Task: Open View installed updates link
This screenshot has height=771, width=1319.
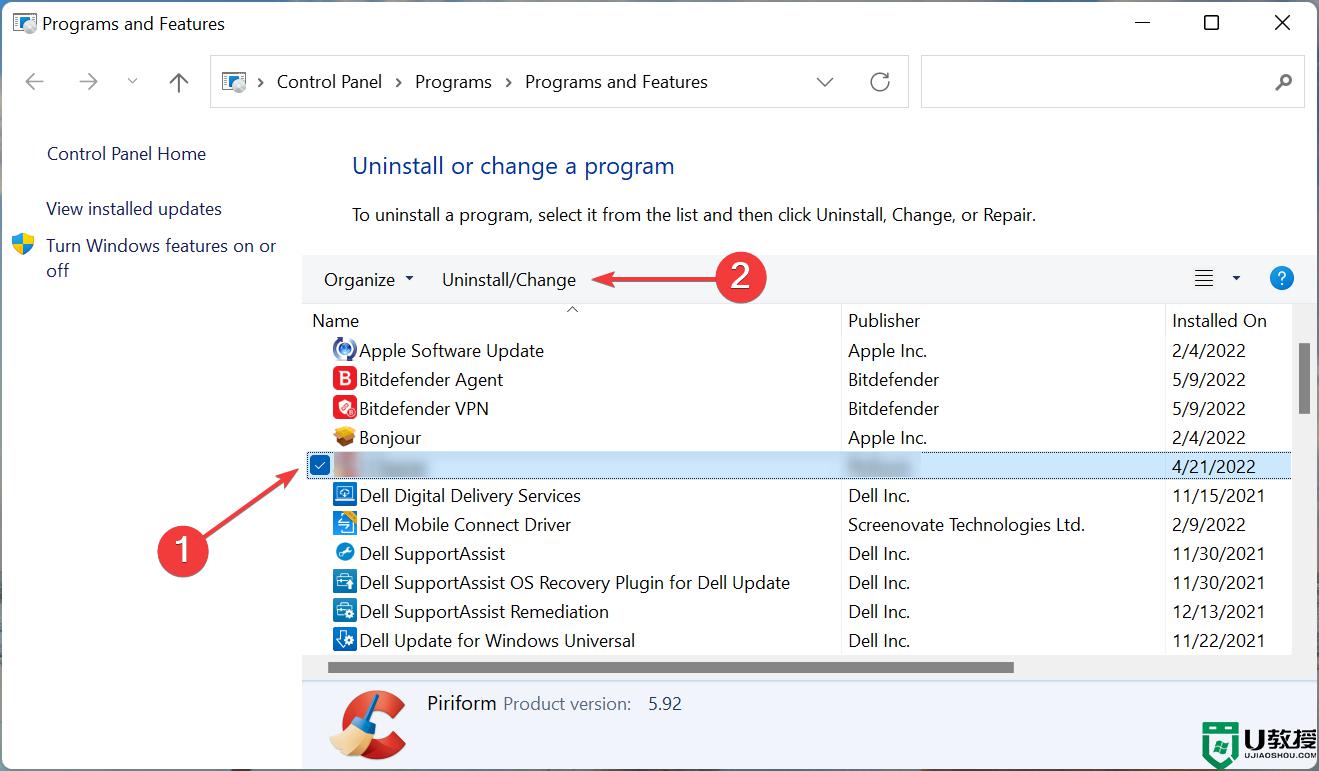Action: 134,209
